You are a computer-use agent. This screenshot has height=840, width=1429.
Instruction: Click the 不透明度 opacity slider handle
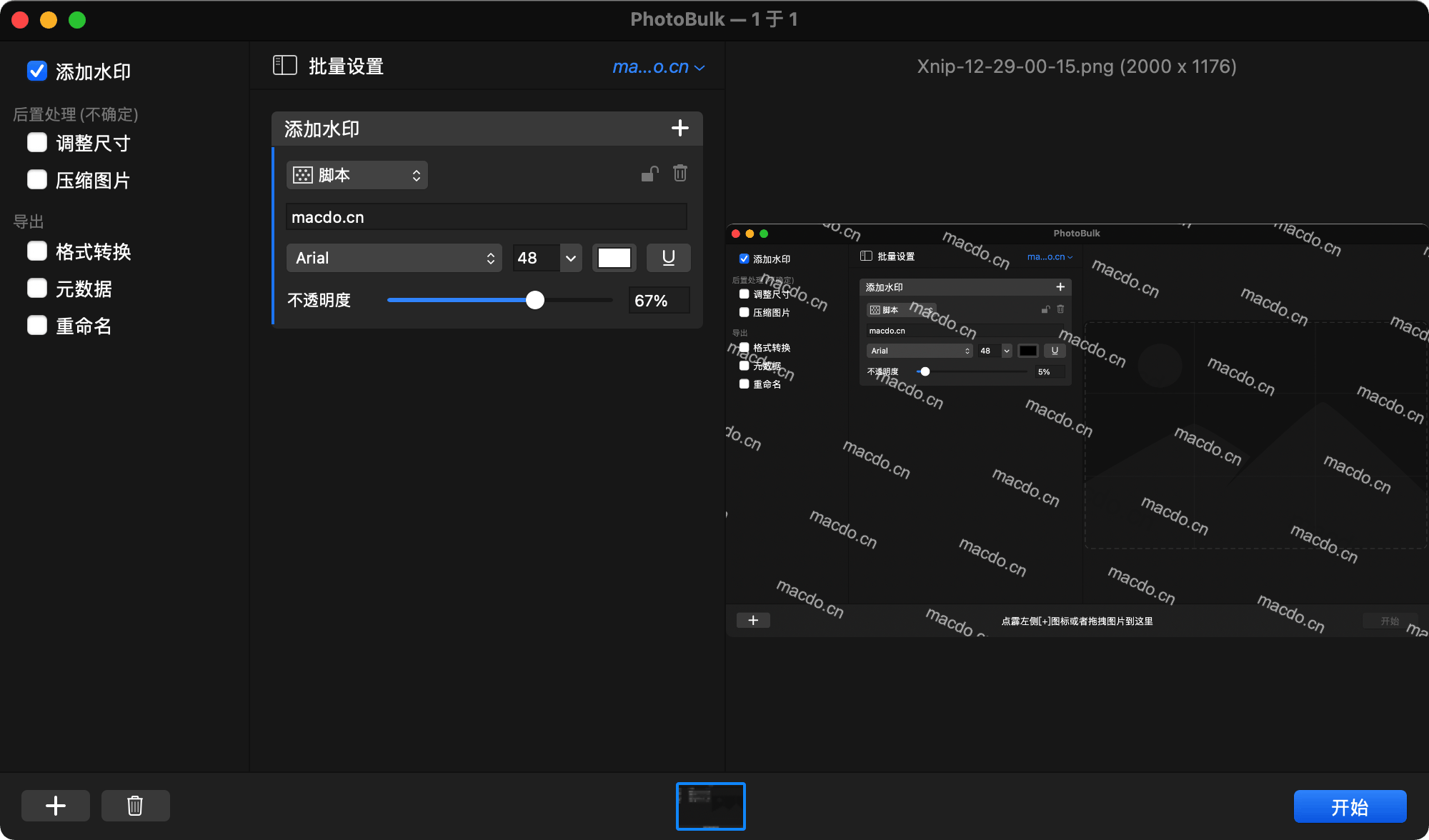click(x=535, y=300)
